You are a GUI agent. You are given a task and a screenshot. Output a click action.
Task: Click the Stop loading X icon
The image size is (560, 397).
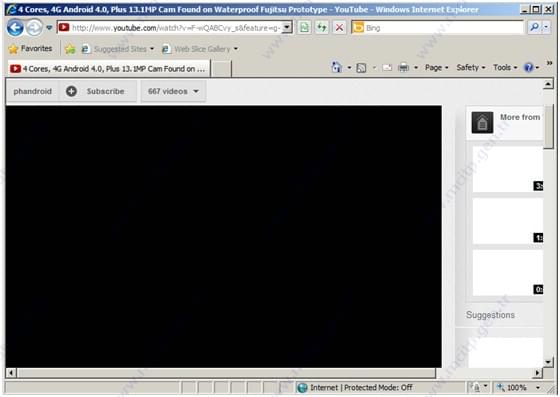339,27
